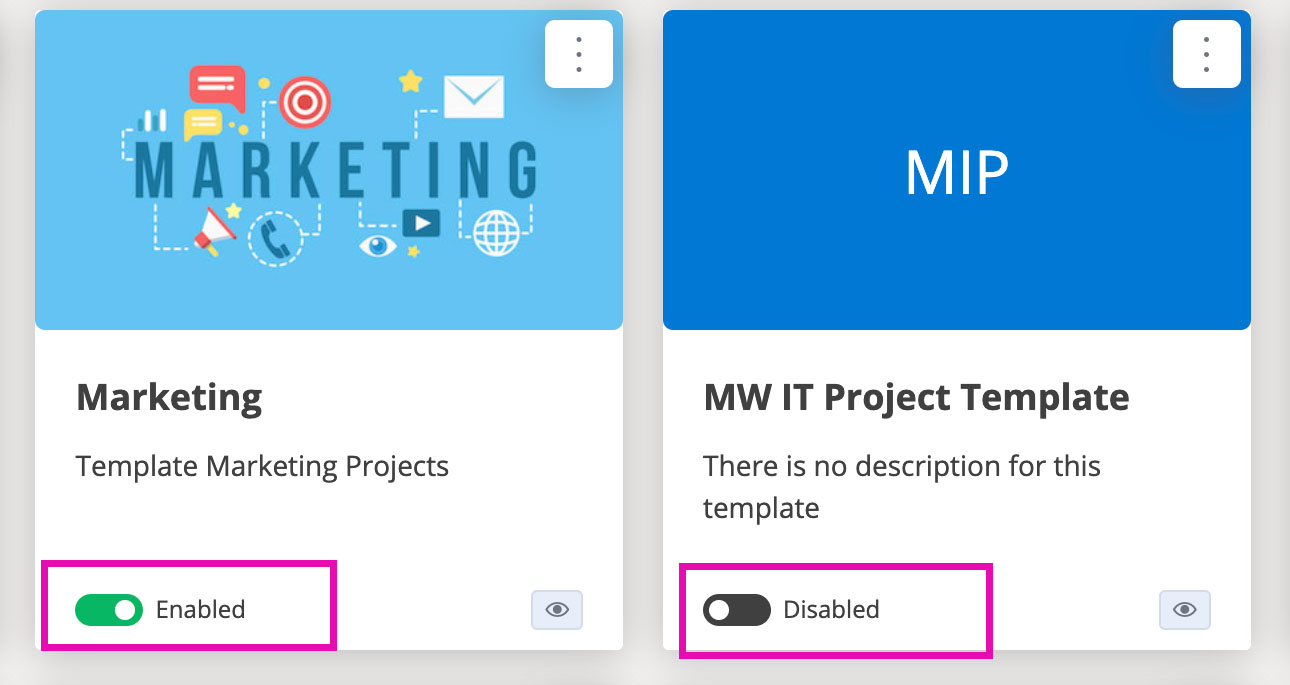
Task: Click the Template Marketing Projects description text
Action: pos(262,467)
